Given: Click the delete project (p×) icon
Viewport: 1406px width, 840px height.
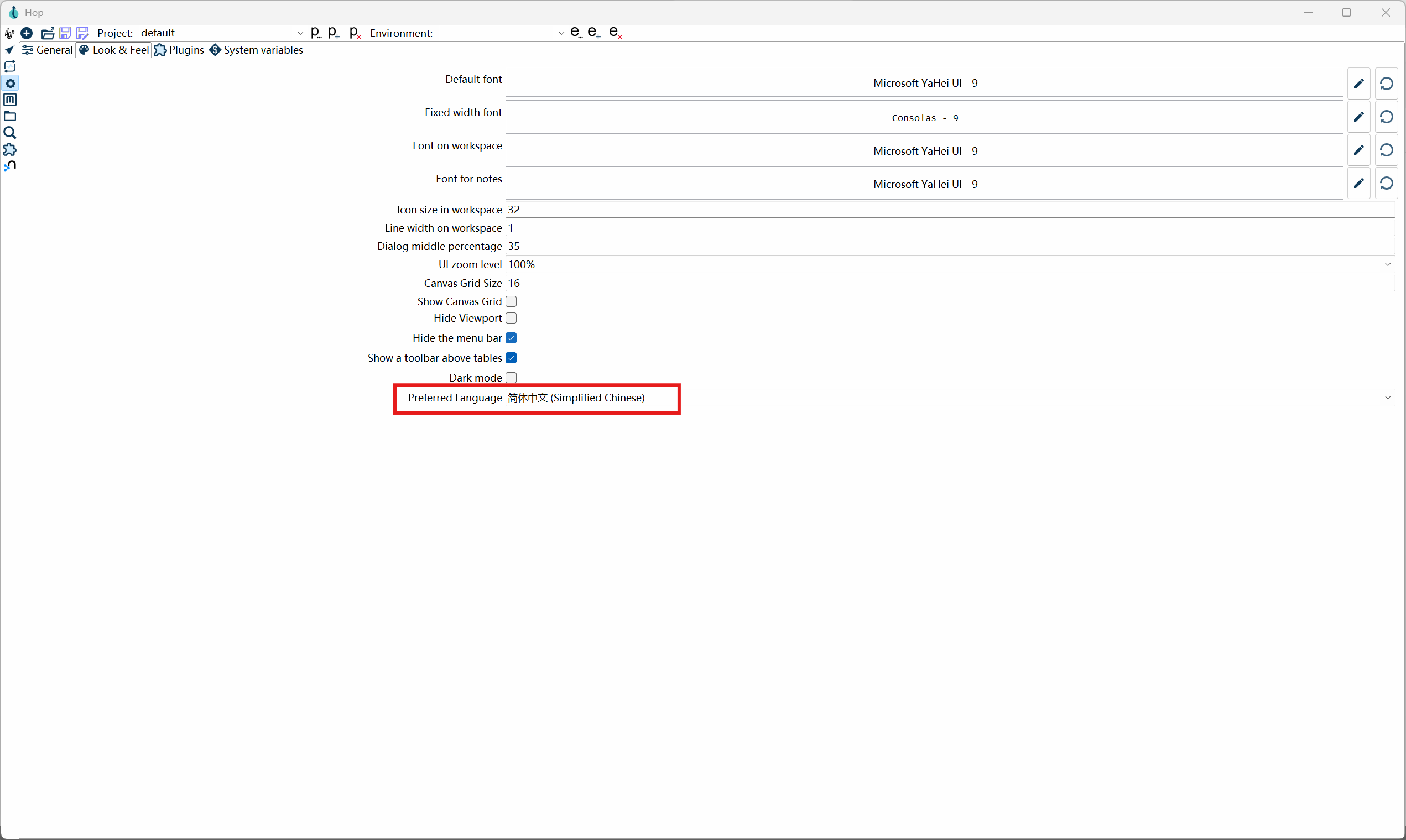Looking at the screenshot, I should [355, 33].
